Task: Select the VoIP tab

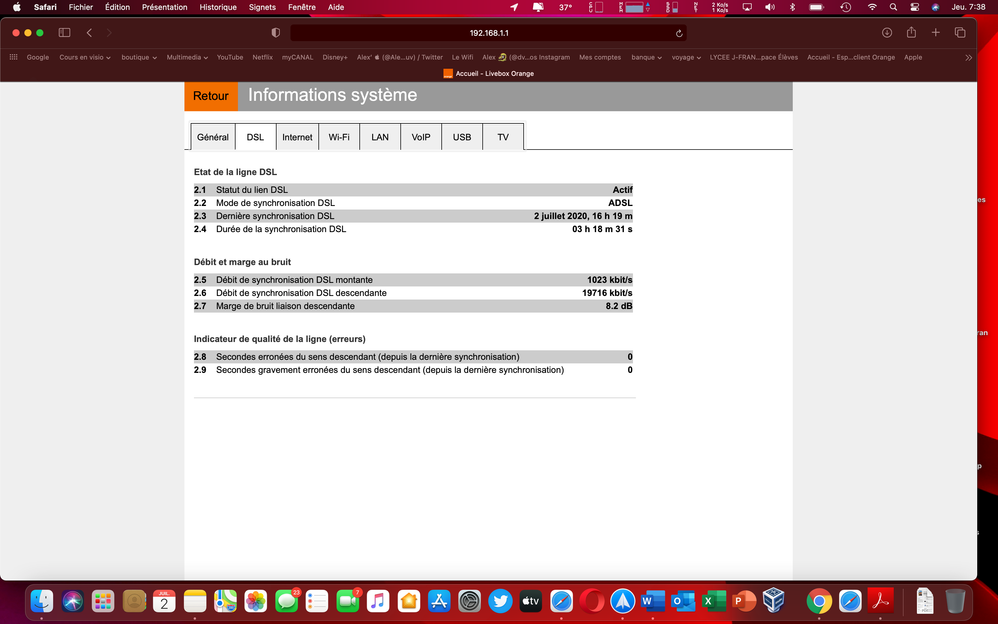Action: (421, 137)
